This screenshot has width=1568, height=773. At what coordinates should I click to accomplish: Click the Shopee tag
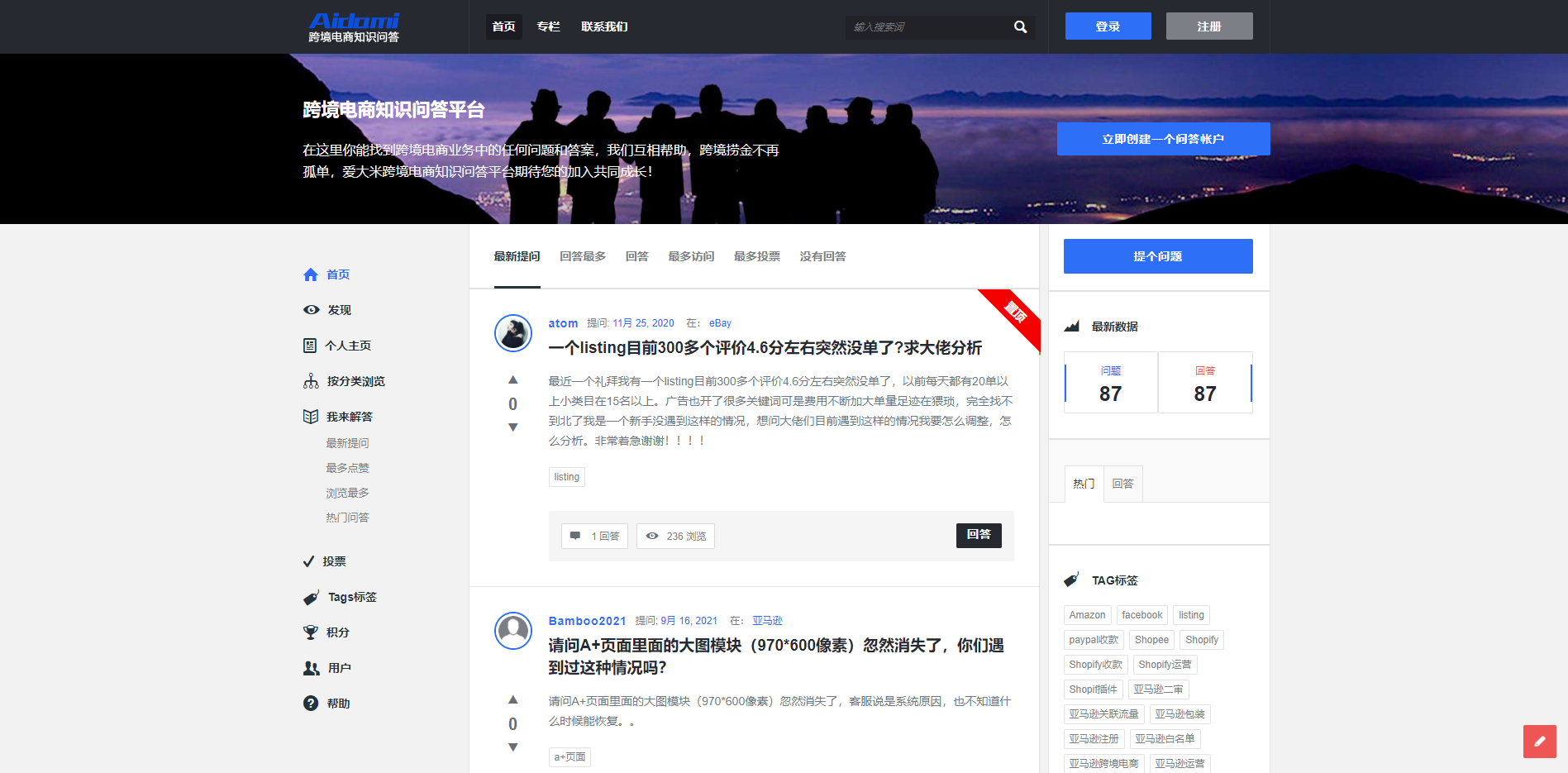[1152, 640]
